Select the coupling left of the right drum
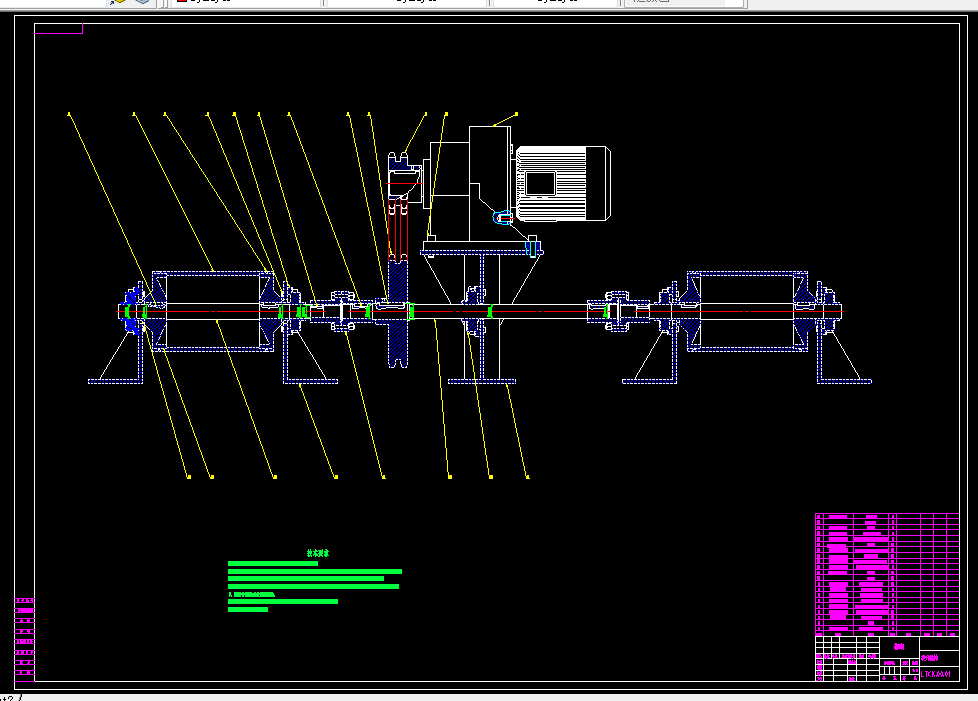The width and height of the screenshot is (978, 701). (x=619, y=311)
